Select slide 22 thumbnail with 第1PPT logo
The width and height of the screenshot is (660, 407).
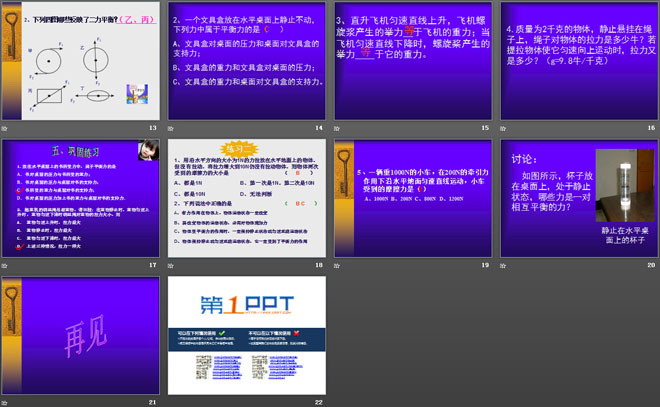(247, 335)
